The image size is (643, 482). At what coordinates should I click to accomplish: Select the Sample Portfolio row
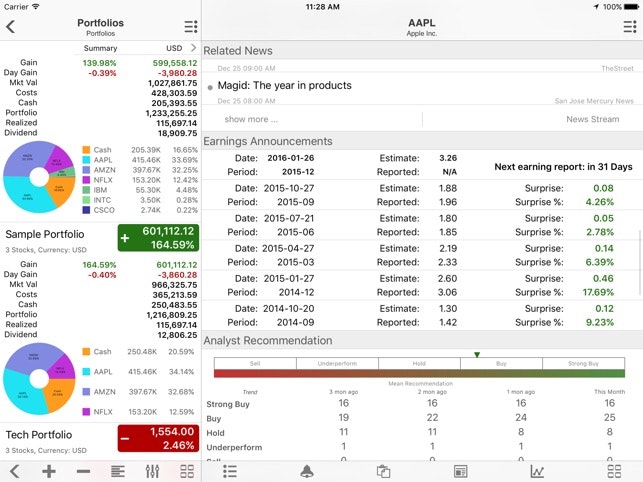coord(58,238)
